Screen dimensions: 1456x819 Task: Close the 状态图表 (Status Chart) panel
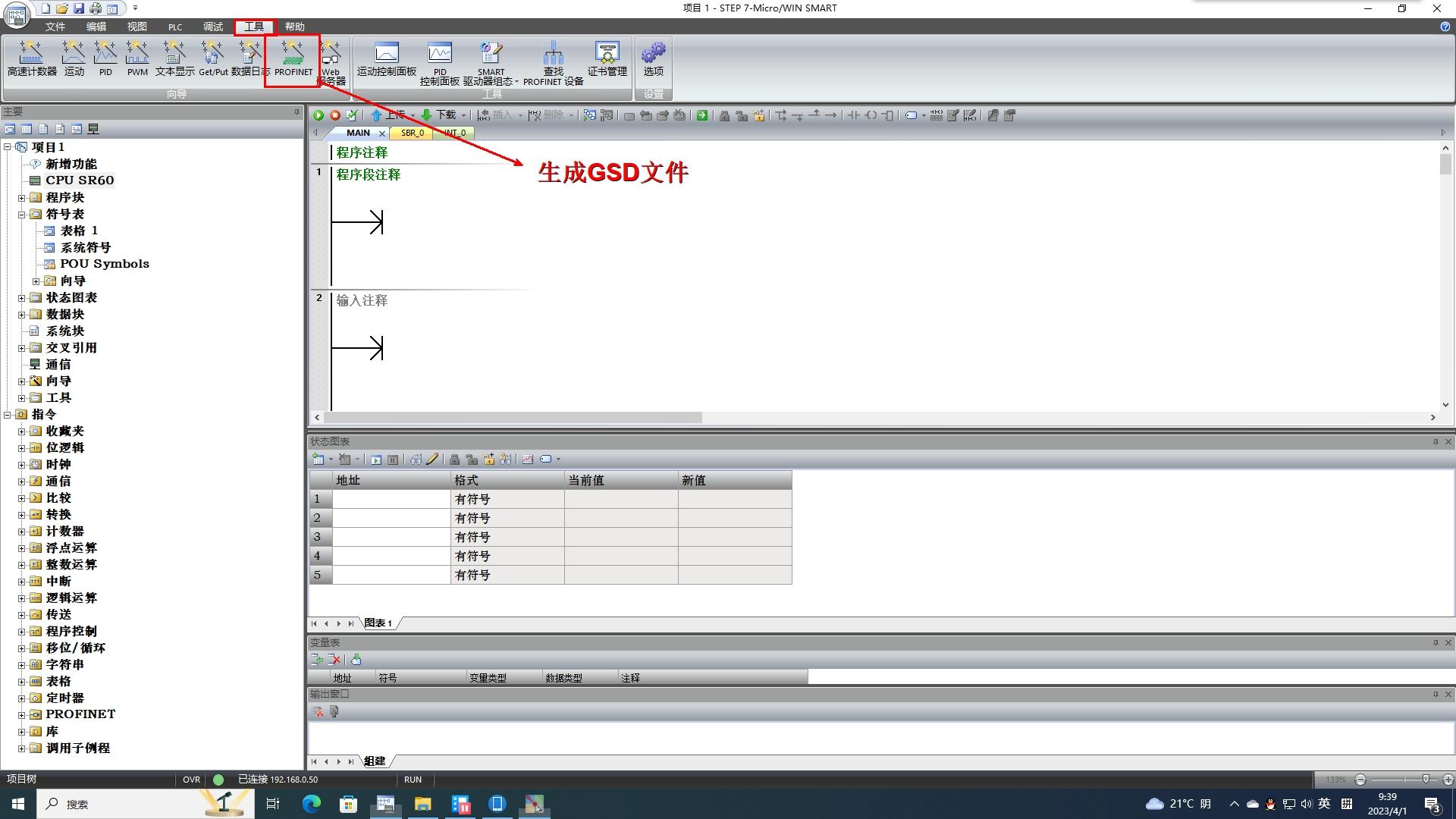(x=1448, y=441)
